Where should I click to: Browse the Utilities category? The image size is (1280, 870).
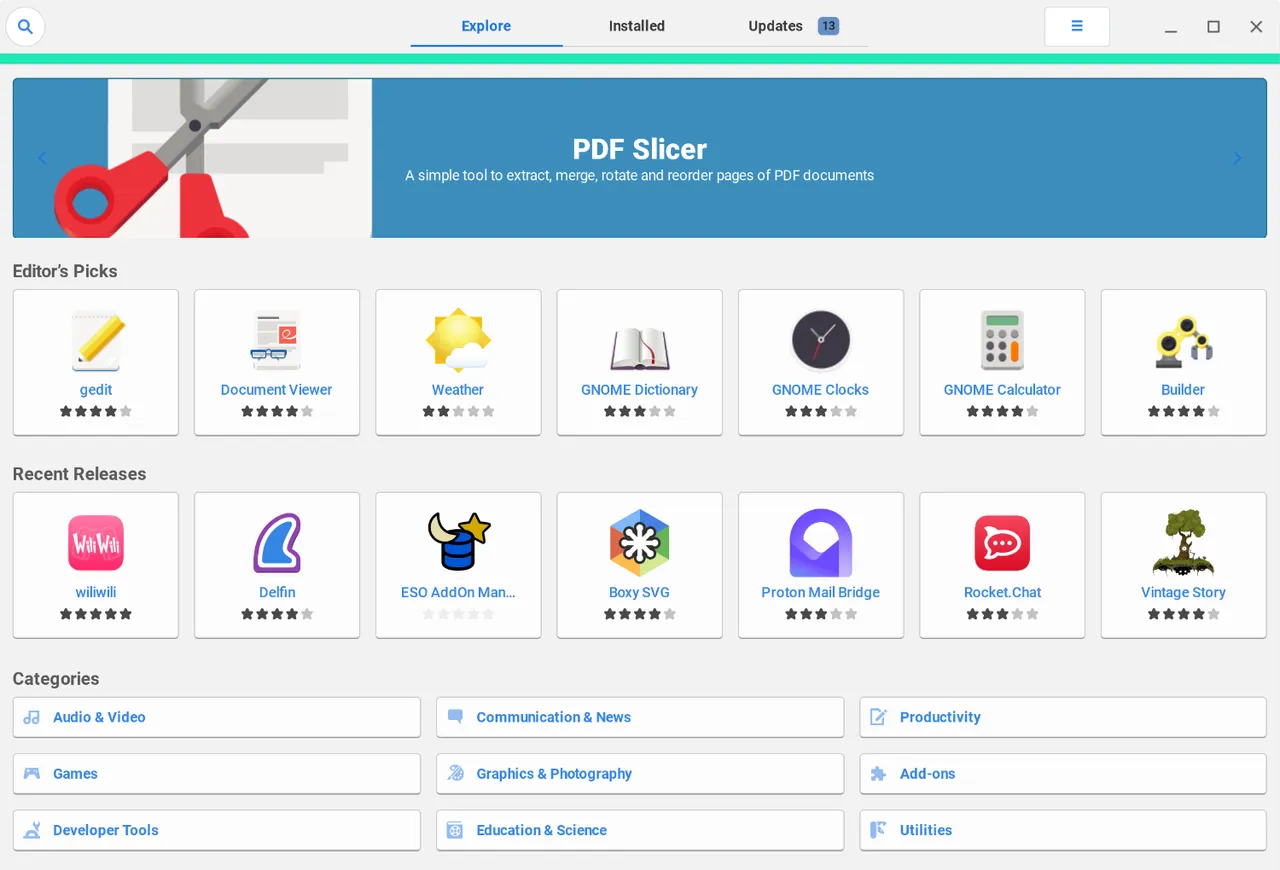point(1063,830)
